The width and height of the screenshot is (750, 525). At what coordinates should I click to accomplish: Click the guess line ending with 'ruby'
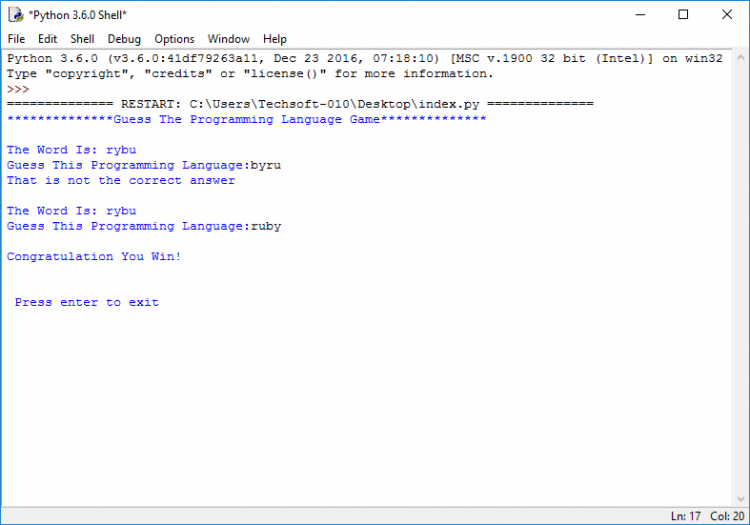144,226
